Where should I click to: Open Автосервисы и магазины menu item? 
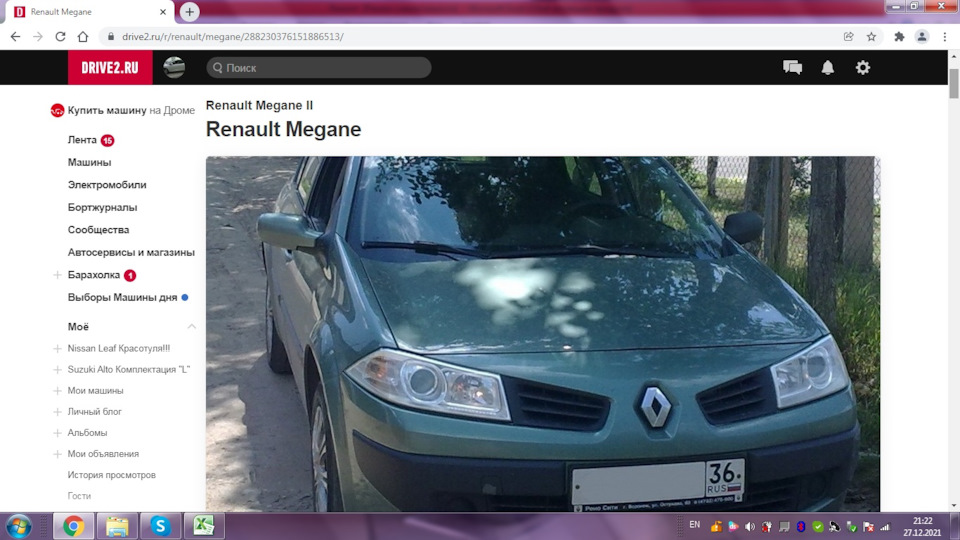pos(131,252)
